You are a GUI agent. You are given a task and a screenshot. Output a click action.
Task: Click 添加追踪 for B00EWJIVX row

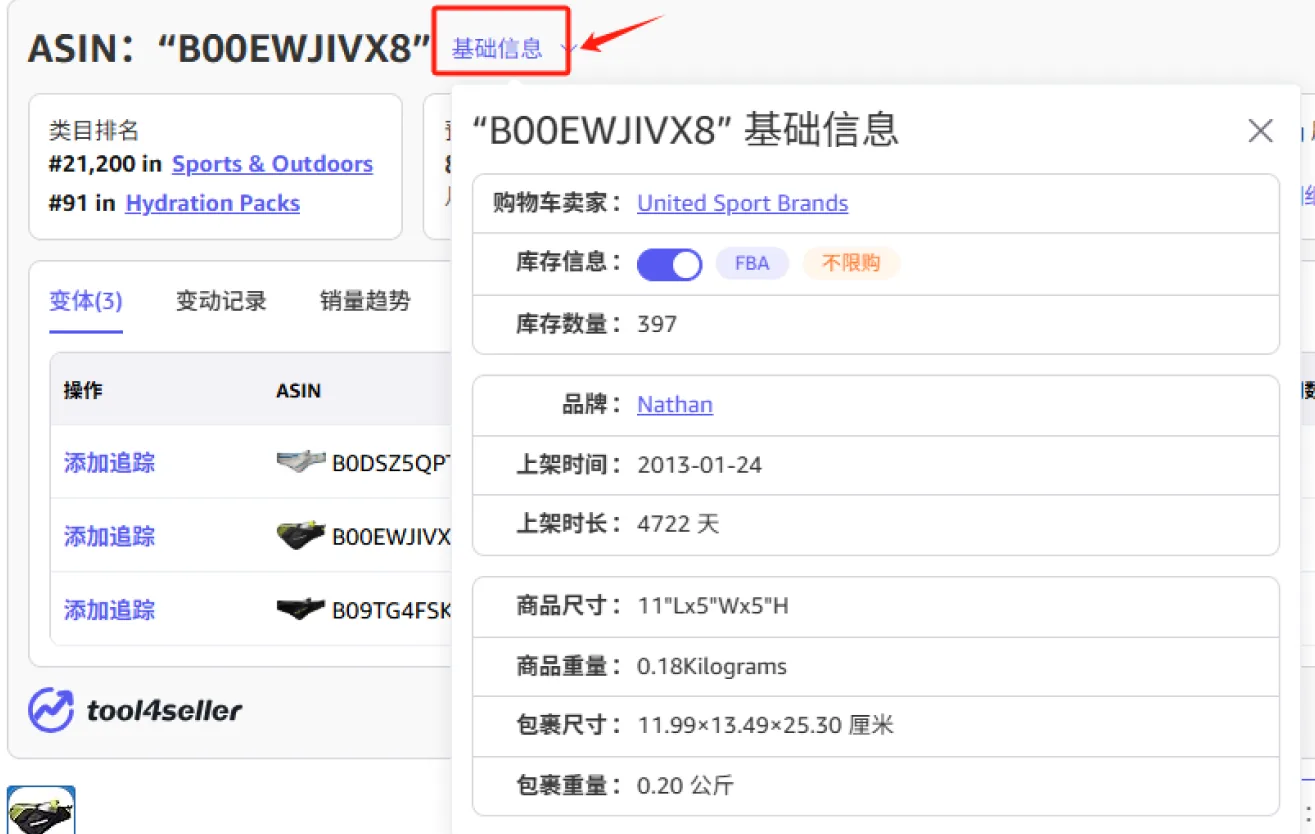click(x=110, y=536)
